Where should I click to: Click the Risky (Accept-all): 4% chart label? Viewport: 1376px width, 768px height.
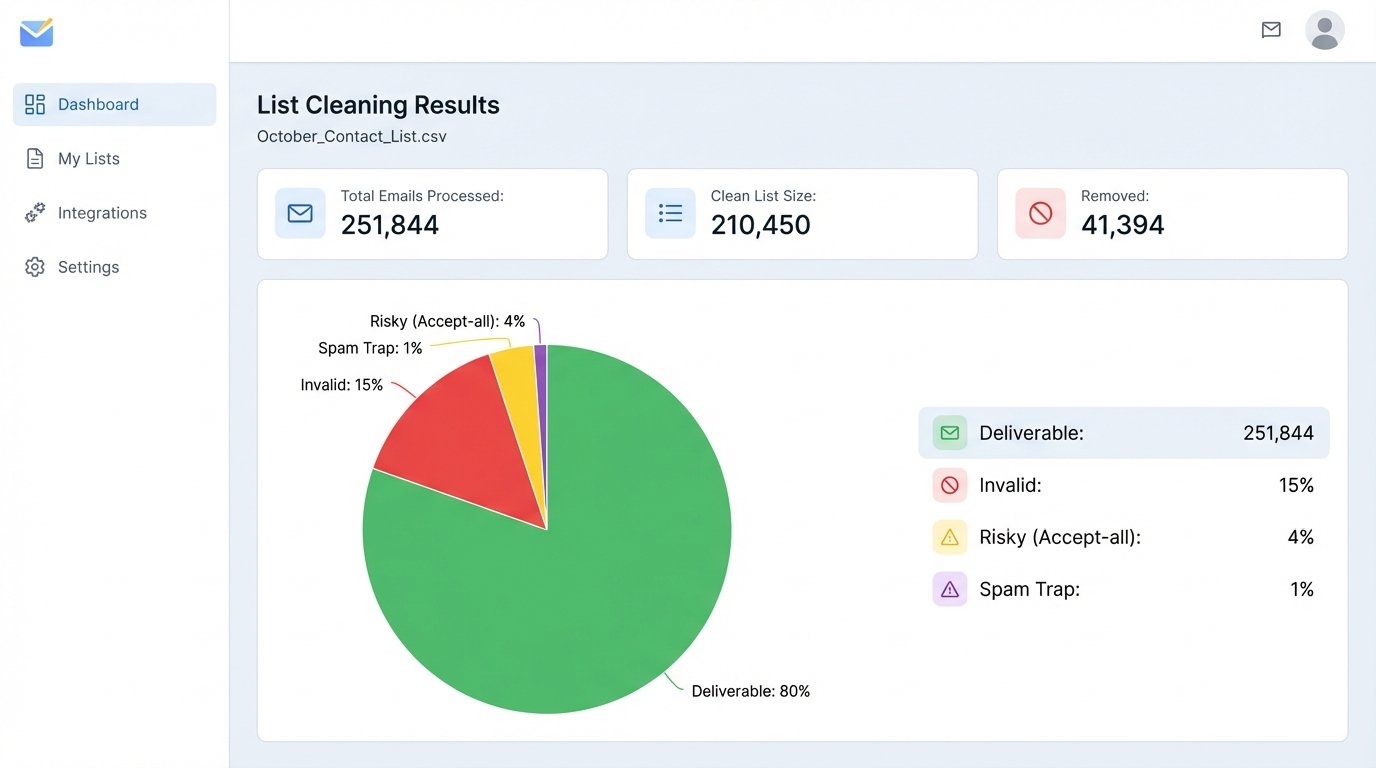tap(447, 321)
